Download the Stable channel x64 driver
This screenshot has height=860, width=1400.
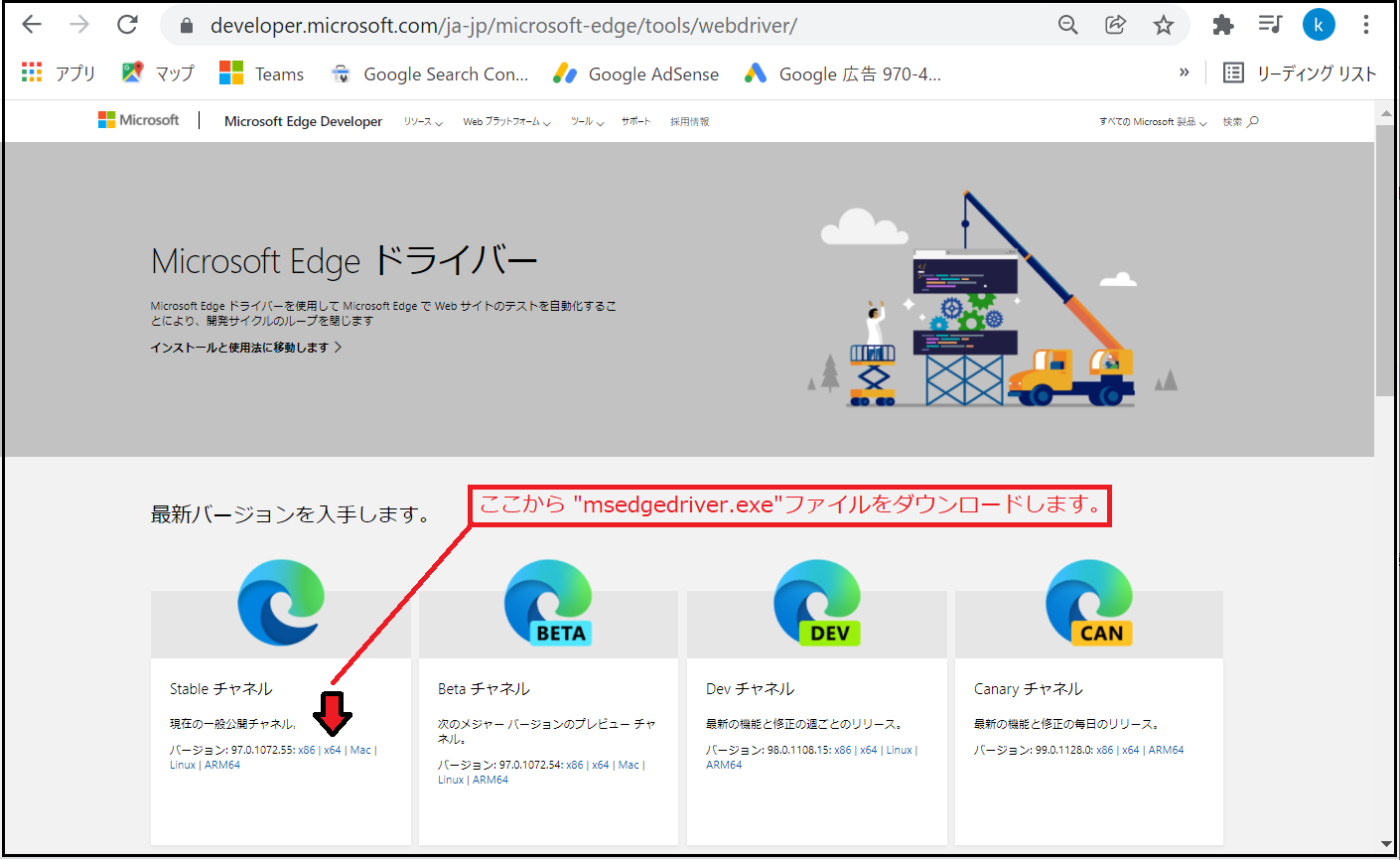pos(333,750)
